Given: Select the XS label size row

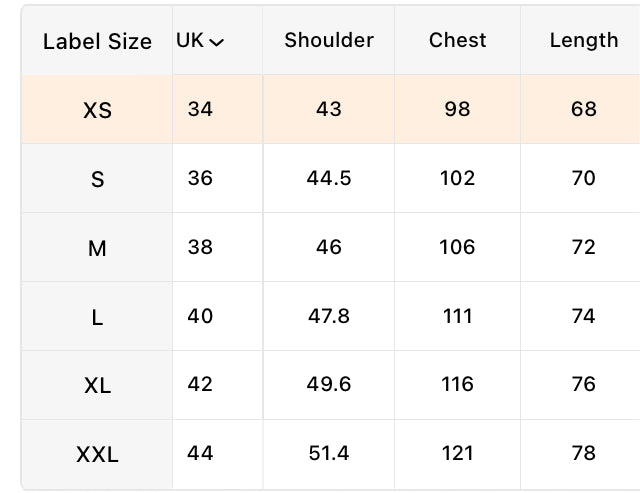Looking at the screenshot, I should pyautogui.click(x=331, y=109).
